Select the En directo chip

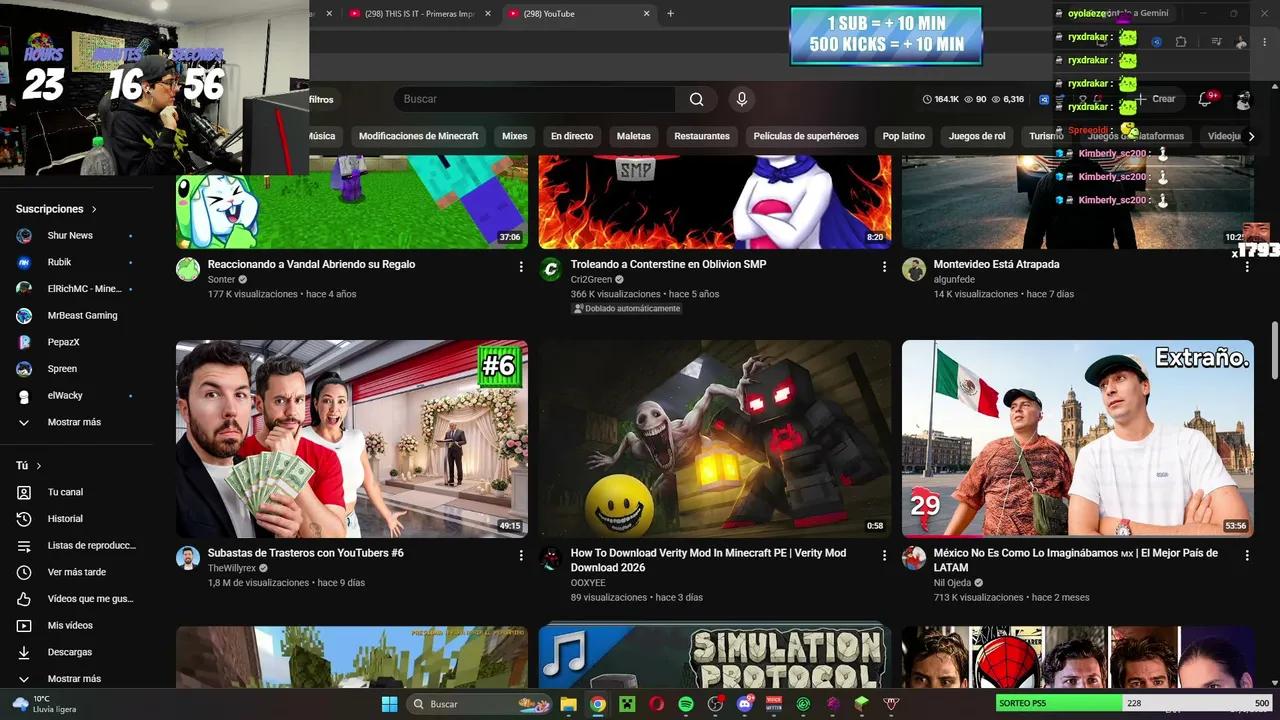tap(572, 136)
